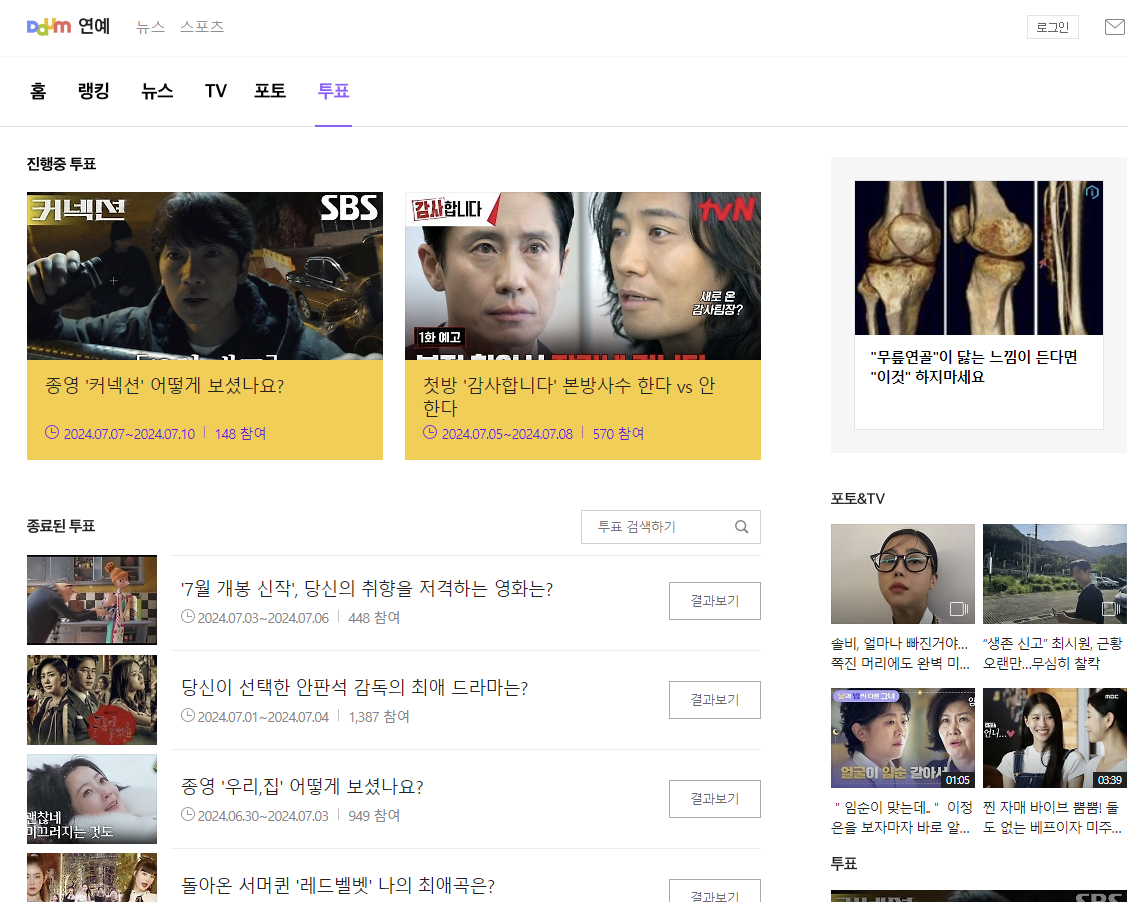Click the 종료된 투표 heading
This screenshot has width=1128, height=902.
click(61, 526)
